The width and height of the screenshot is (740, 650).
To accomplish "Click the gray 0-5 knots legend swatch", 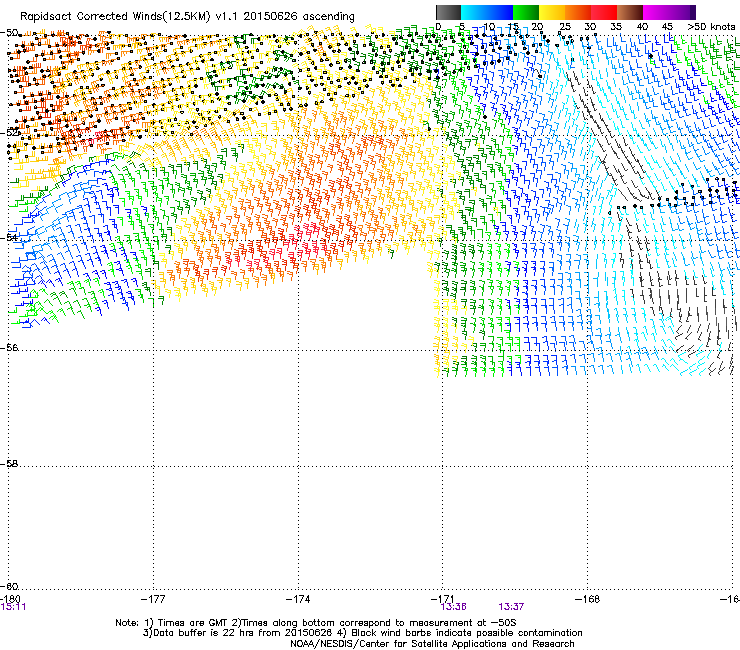I will (448, 12).
